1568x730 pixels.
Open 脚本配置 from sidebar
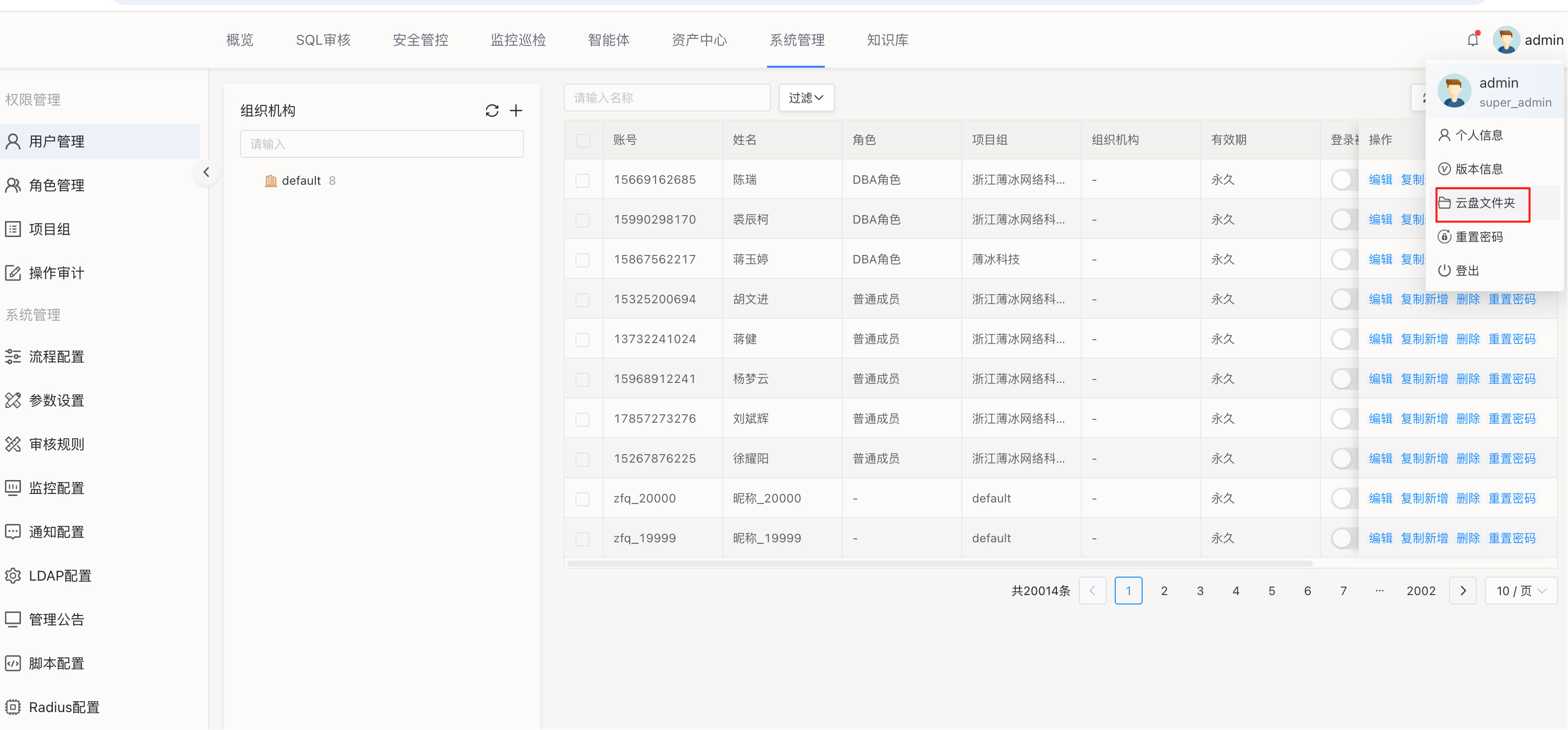(x=56, y=663)
